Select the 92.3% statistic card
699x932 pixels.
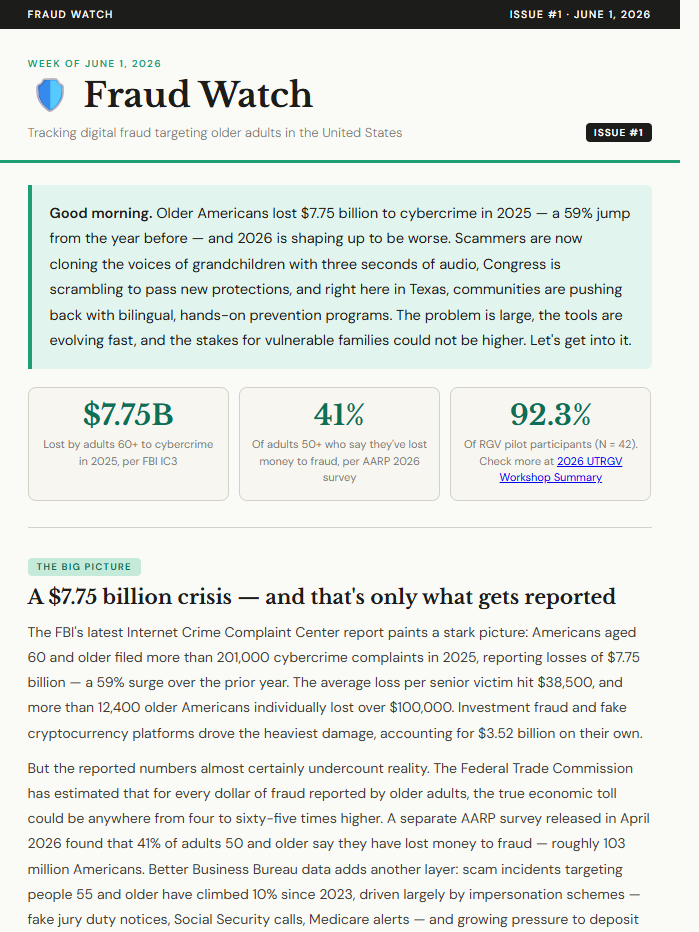tap(550, 444)
